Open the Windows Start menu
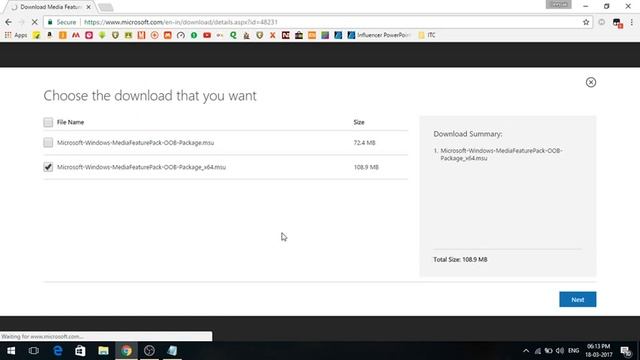 pyautogui.click(x=11, y=351)
